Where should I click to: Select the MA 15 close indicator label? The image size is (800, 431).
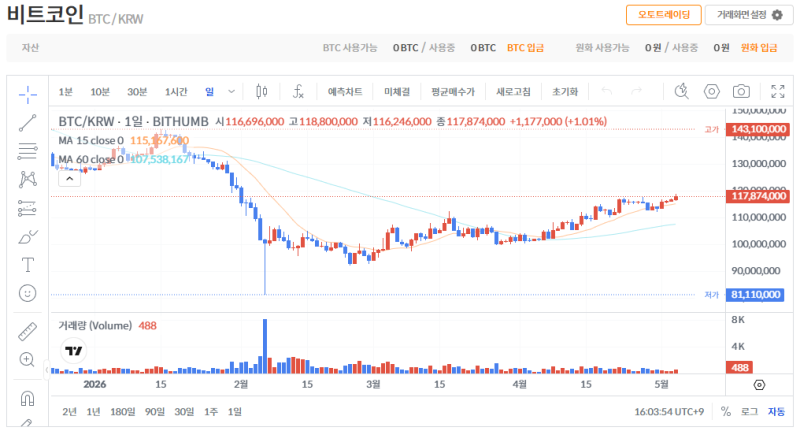click(x=91, y=140)
